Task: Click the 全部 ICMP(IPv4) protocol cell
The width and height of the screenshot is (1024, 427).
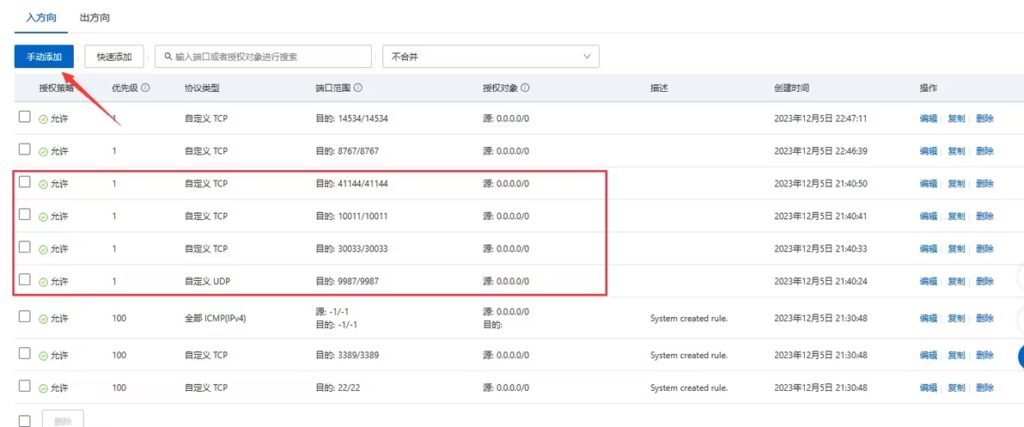Action: pyautogui.click(x=216, y=319)
